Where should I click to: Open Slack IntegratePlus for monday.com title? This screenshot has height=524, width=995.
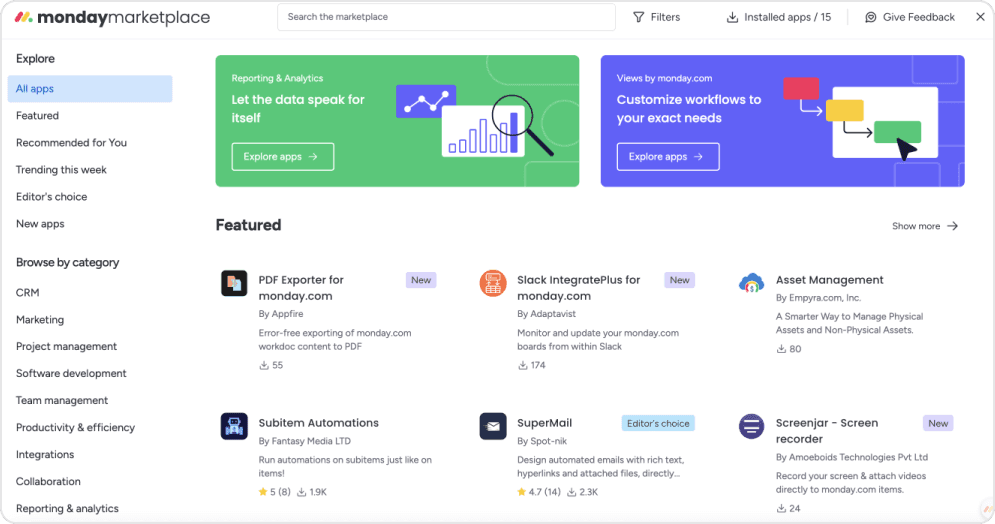(x=579, y=288)
